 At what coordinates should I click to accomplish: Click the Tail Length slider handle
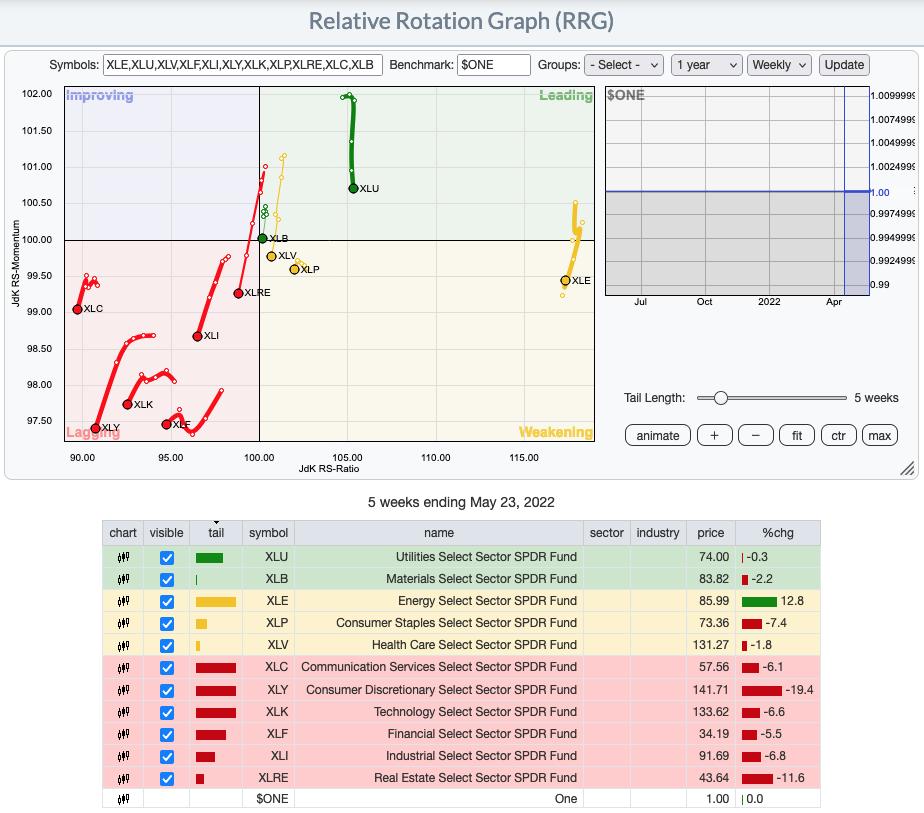pos(720,398)
